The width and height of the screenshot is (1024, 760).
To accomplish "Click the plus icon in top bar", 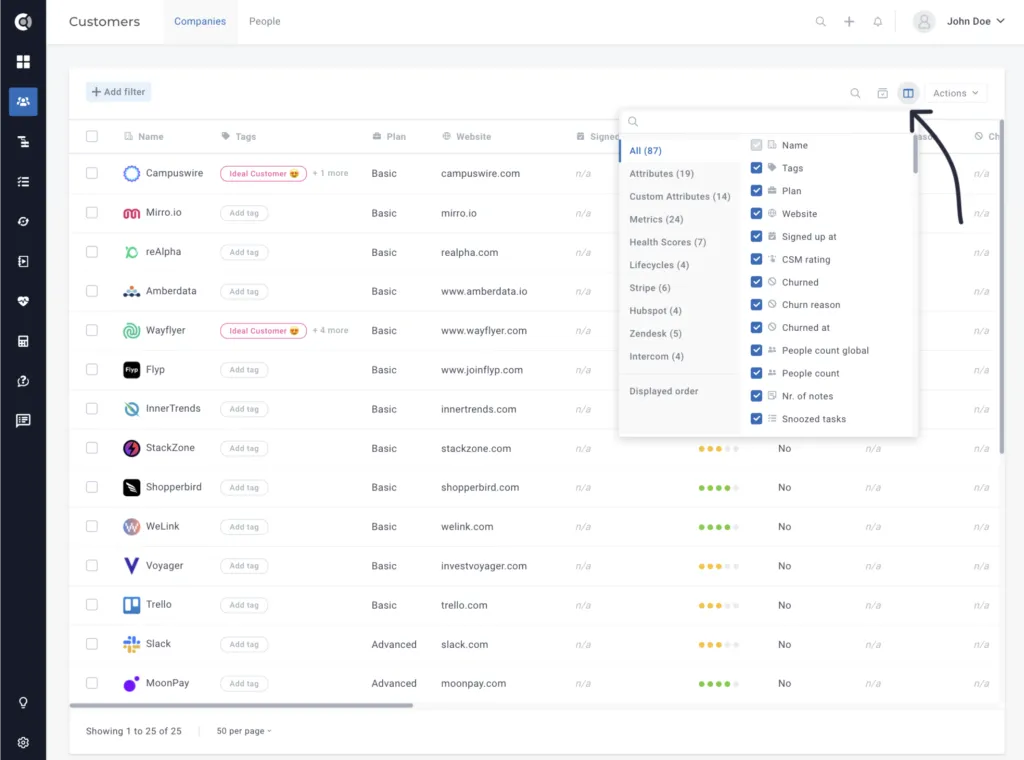I will click(849, 22).
